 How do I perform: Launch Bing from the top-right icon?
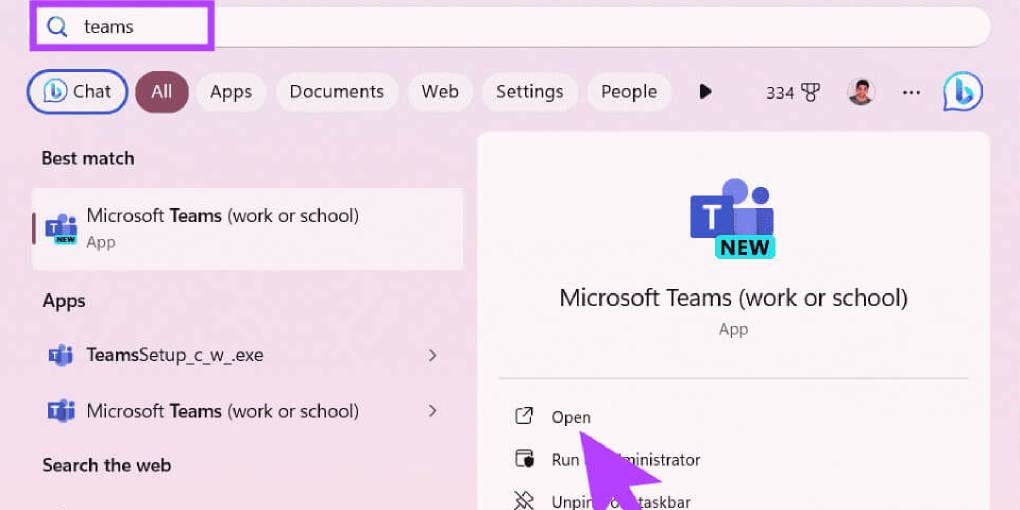tap(963, 92)
